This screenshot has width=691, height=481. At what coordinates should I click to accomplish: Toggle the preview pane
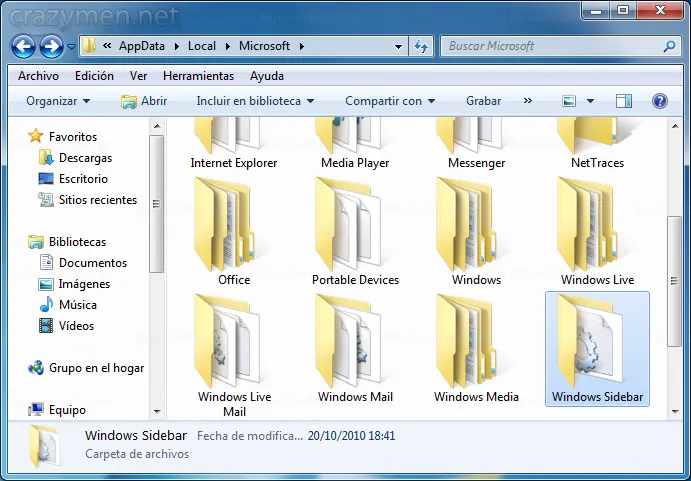[x=624, y=101]
